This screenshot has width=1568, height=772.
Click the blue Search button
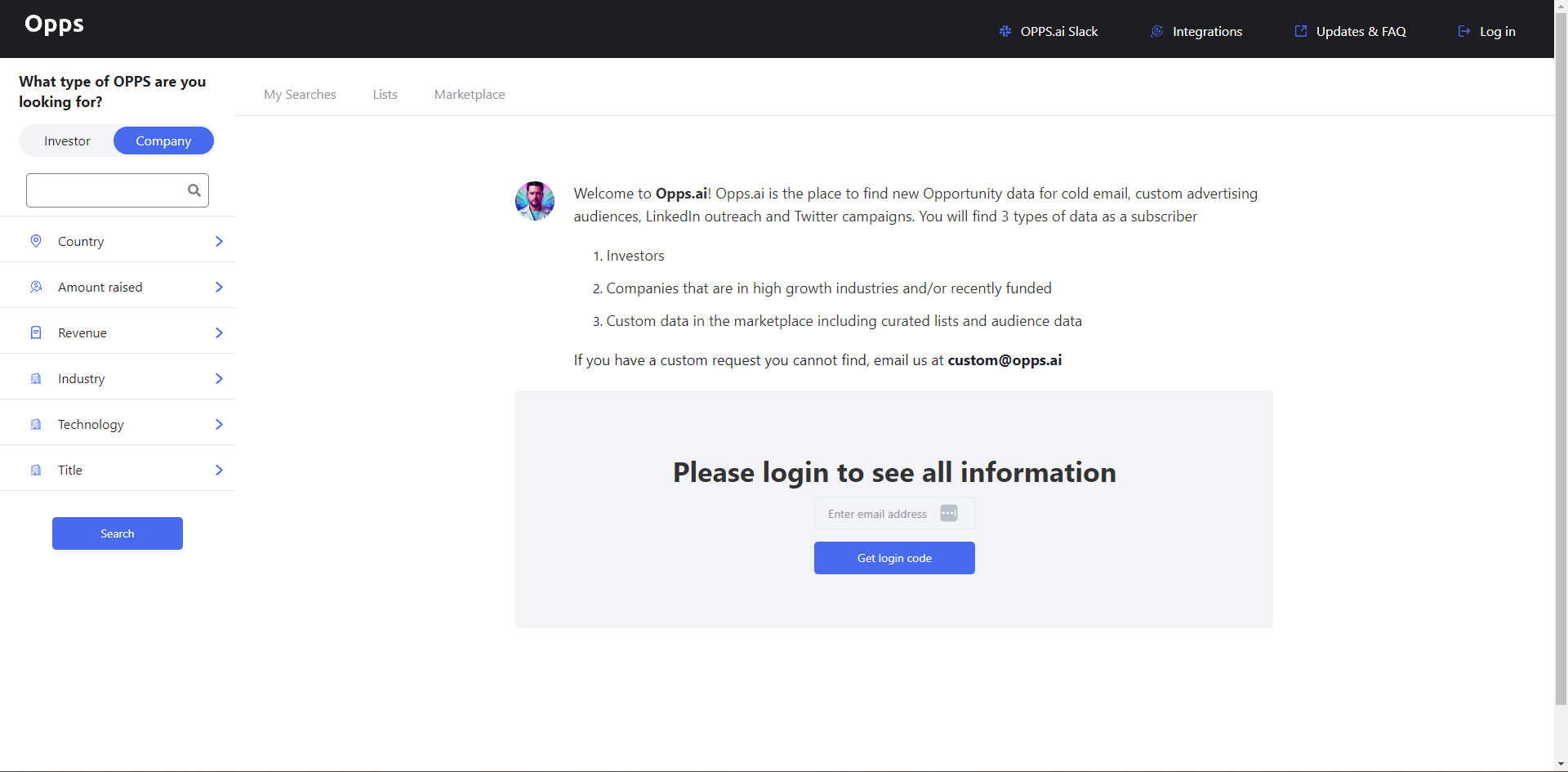click(x=118, y=533)
